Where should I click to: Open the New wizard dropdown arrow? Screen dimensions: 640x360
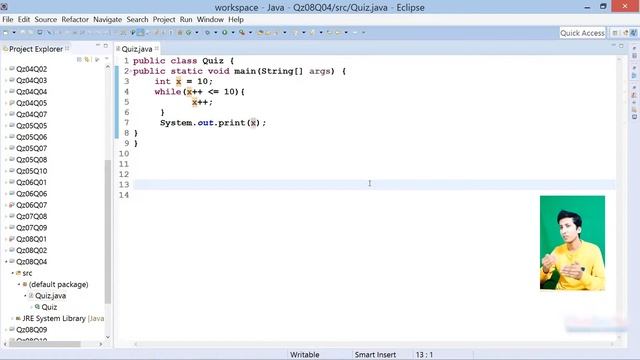click(14, 33)
